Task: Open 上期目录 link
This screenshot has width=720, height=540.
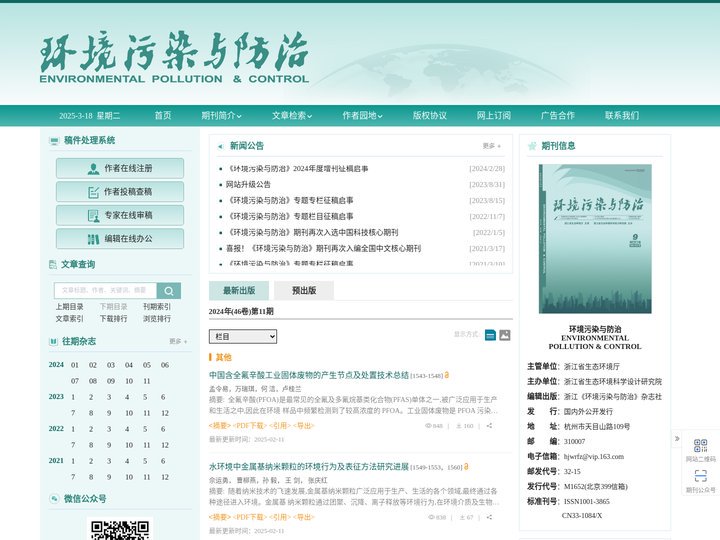Action: pyautogui.click(x=70, y=307)
